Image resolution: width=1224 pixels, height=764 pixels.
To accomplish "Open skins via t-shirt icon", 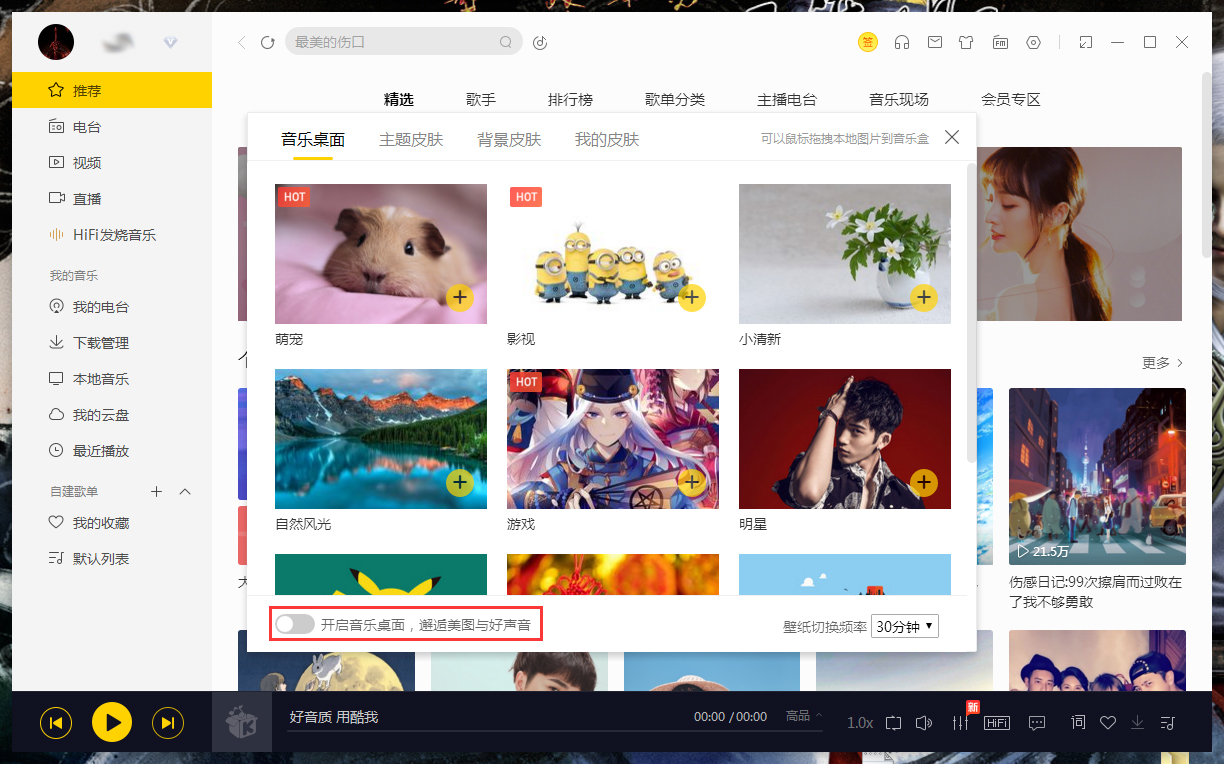I will pos(967,42).
